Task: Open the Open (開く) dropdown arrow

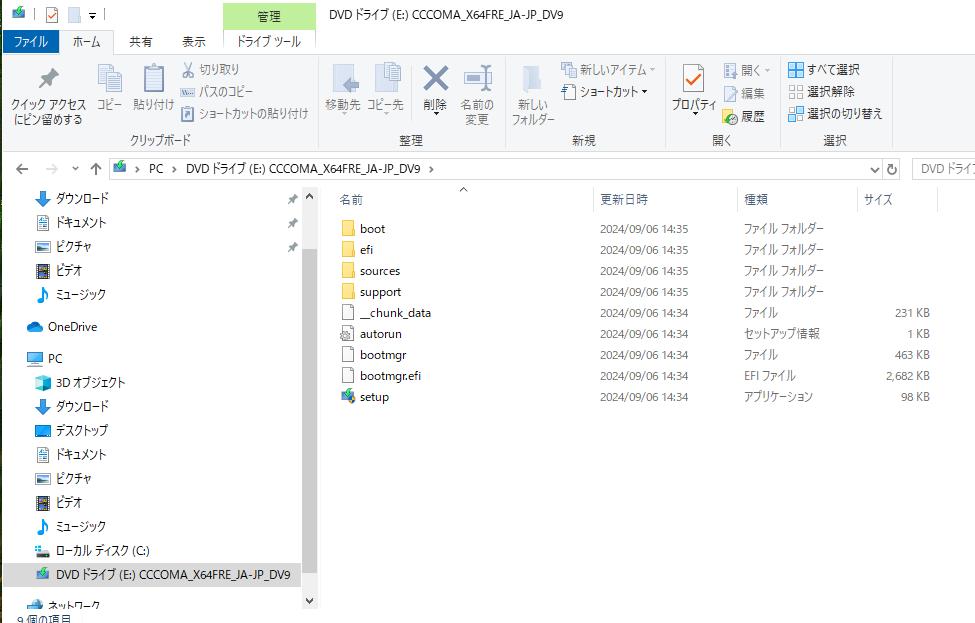Action: click(x=767, y=70)
